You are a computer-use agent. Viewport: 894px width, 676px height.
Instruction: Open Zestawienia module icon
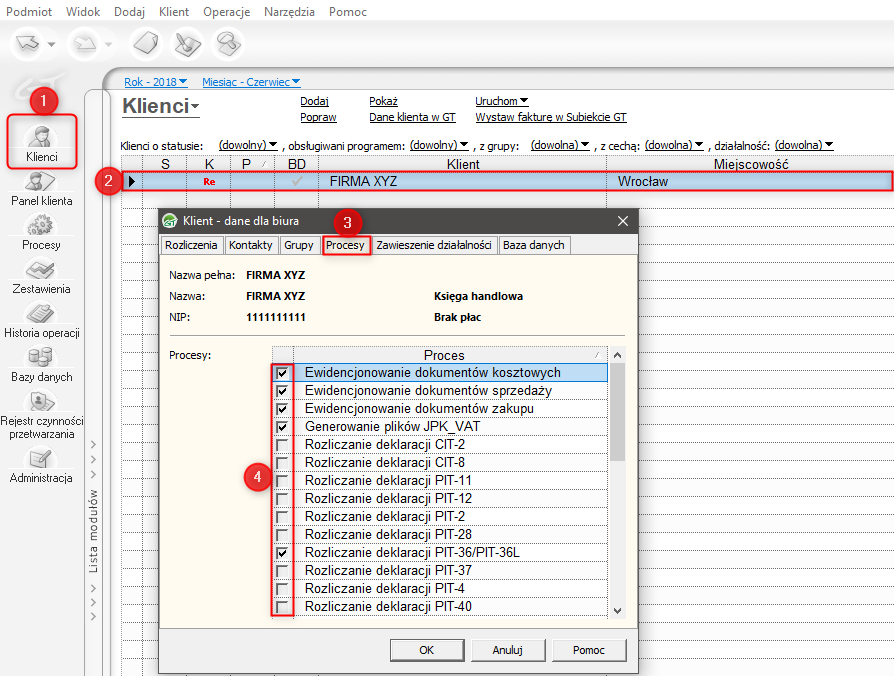pos(41,270)
